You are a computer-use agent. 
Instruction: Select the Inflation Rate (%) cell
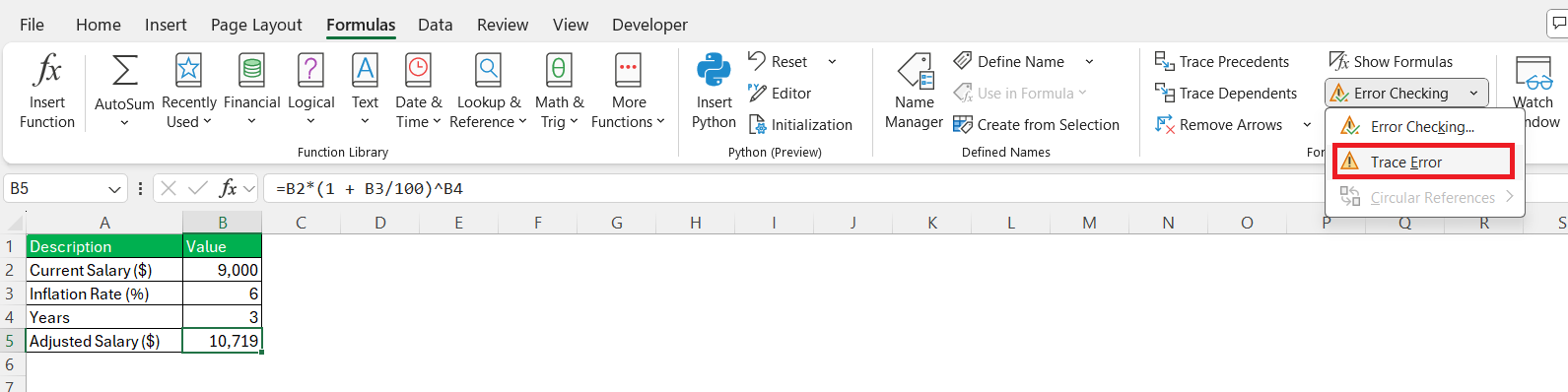click(104, 294)
